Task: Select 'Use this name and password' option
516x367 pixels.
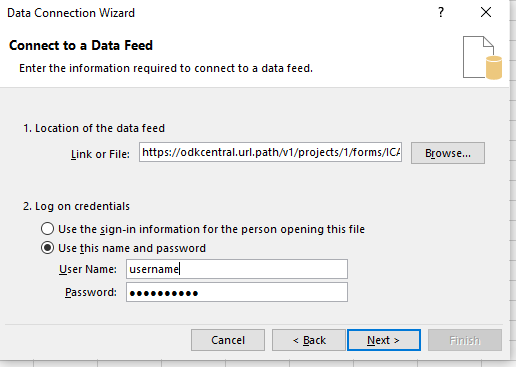Action: point(47,248)
